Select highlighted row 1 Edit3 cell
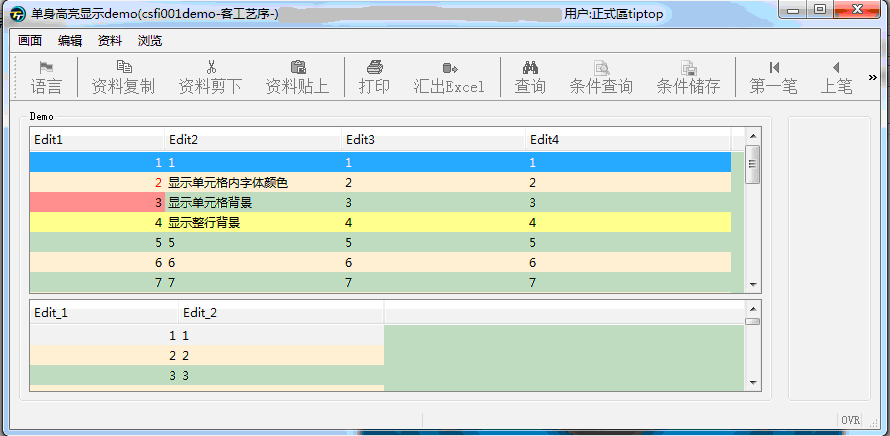The image size is (890, 436). point(434,162)
